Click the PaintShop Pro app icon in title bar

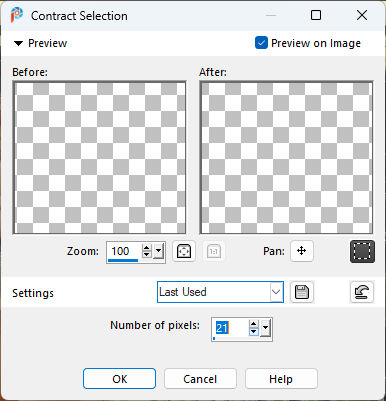pos(17,15)
